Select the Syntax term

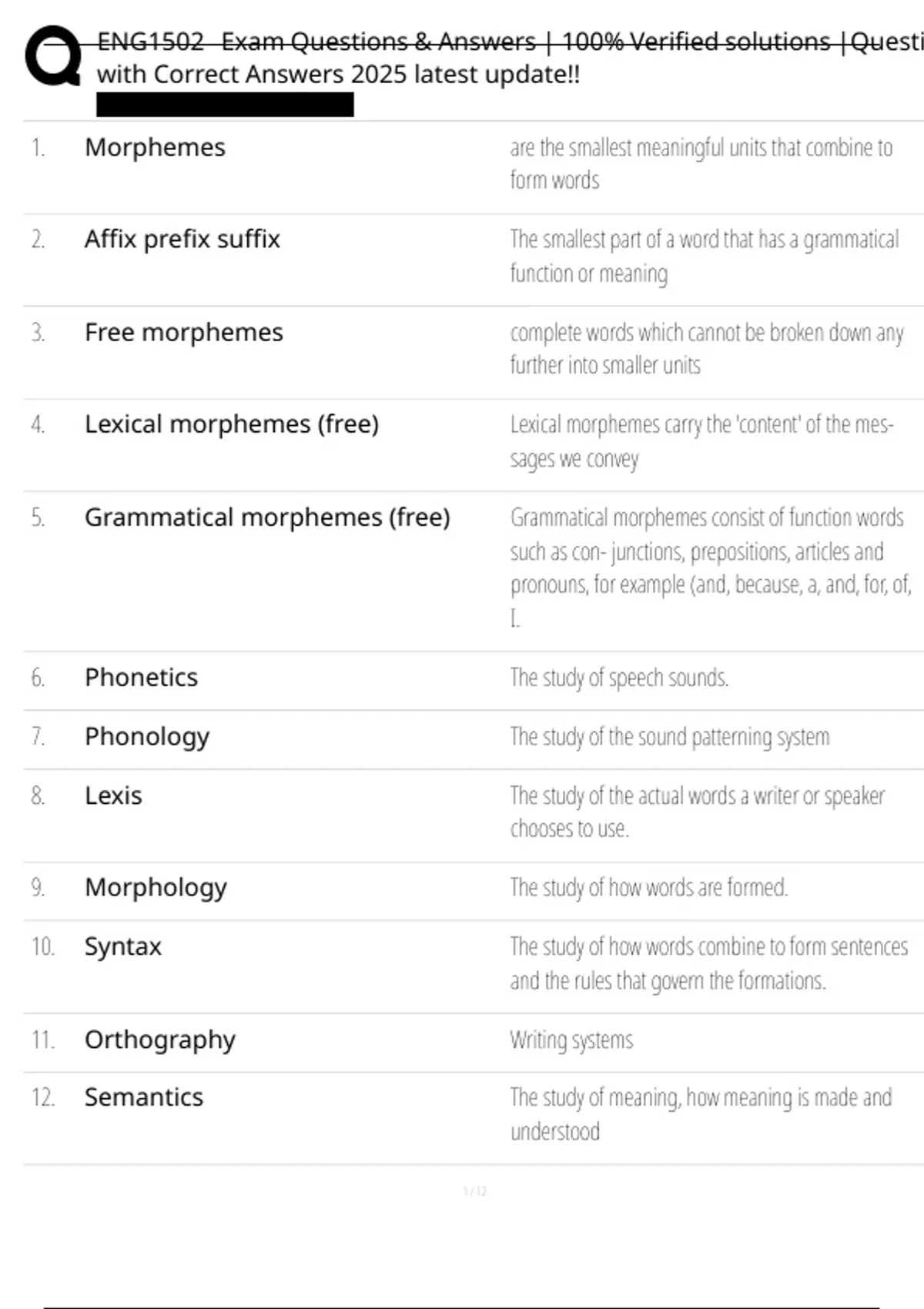click(123, 946)
